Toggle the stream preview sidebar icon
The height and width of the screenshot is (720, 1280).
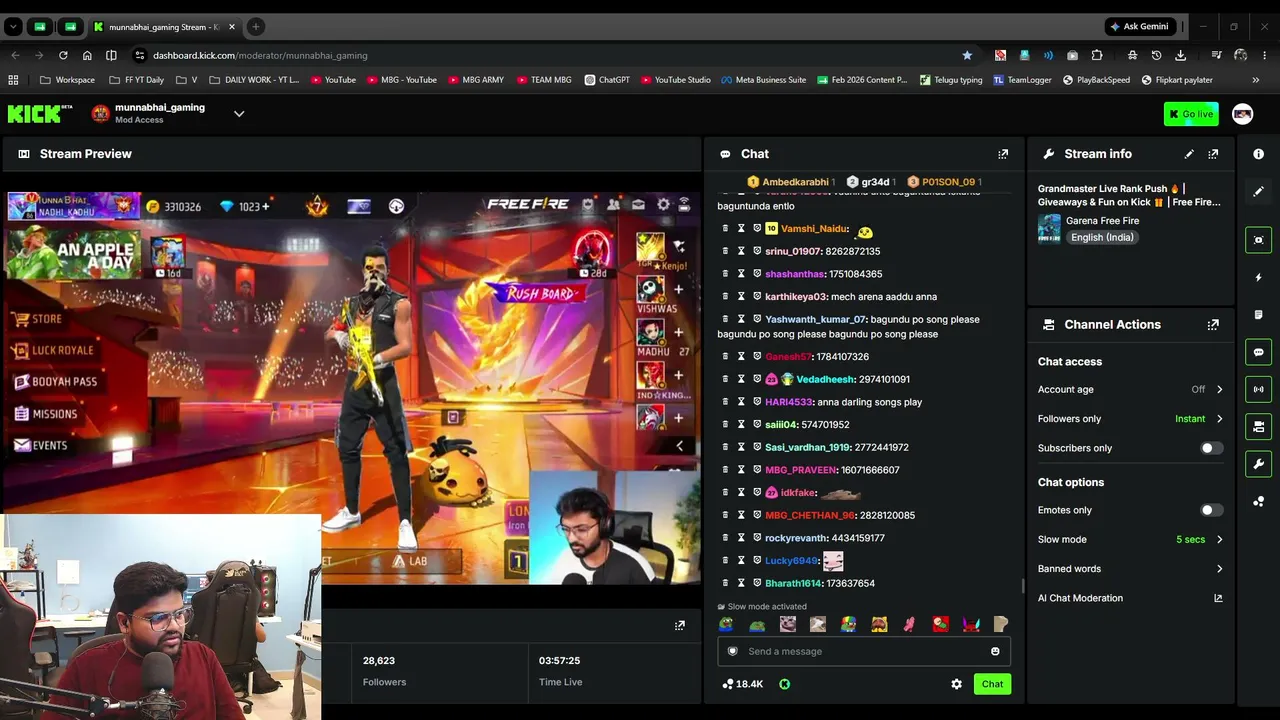[1258, 240]
